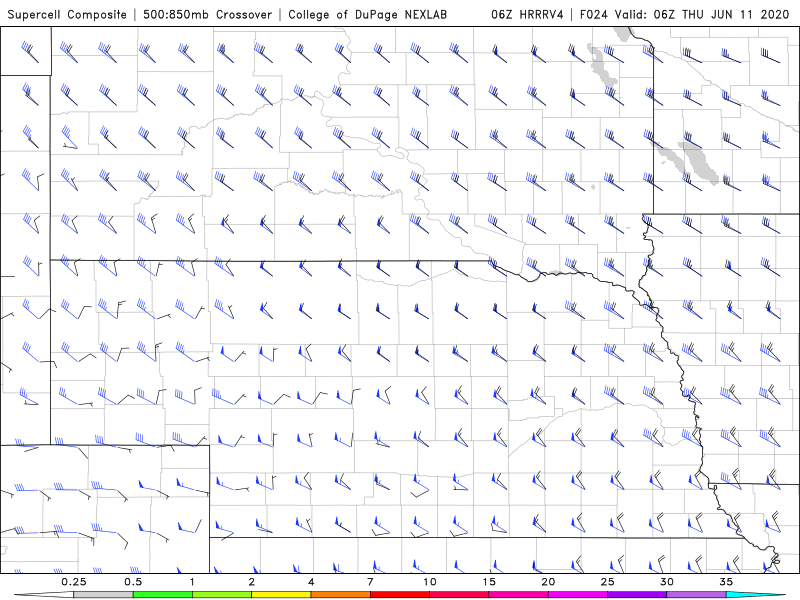
Task: Click legend value 35 on the color scale
Action: [x=726, y=582]
